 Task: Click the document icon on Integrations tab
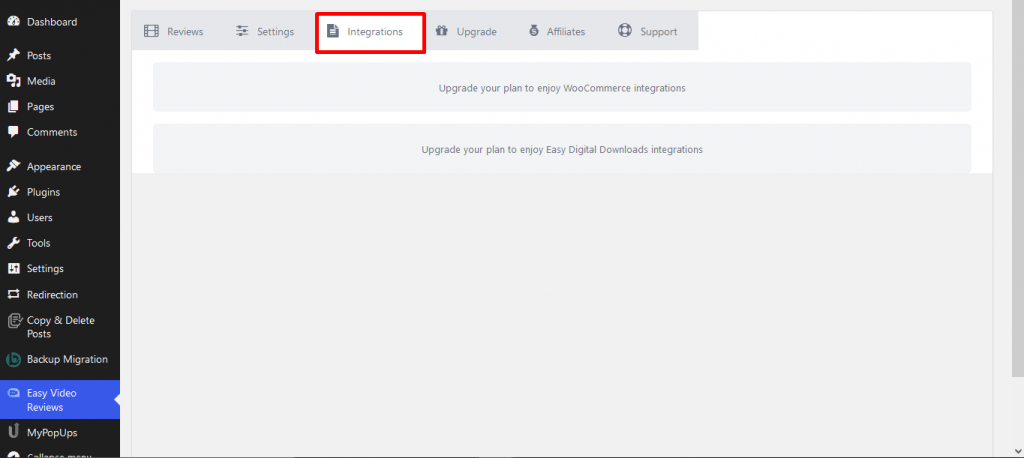tap(333, 31)
